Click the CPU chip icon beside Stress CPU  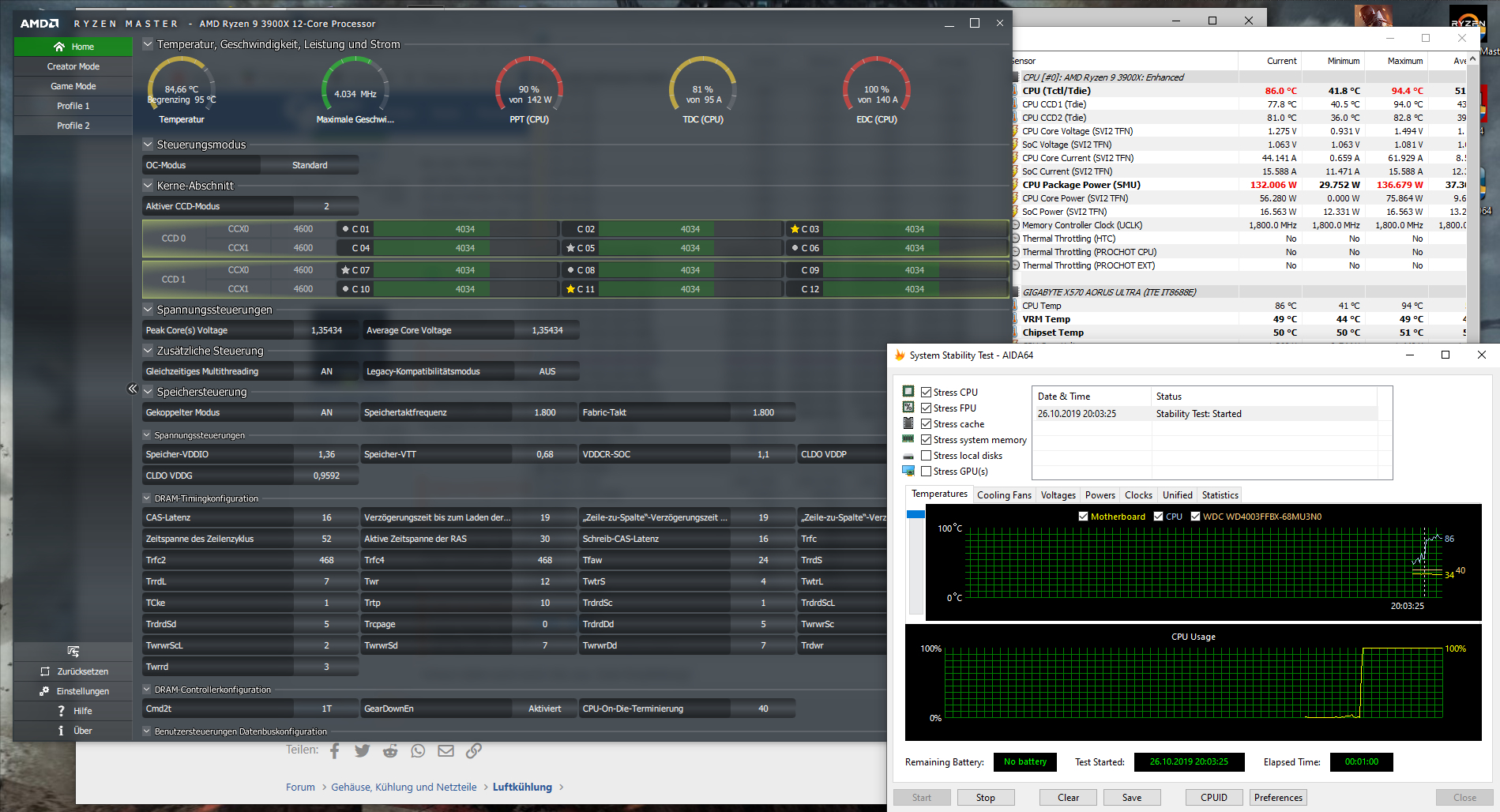[x=908, y=392]
